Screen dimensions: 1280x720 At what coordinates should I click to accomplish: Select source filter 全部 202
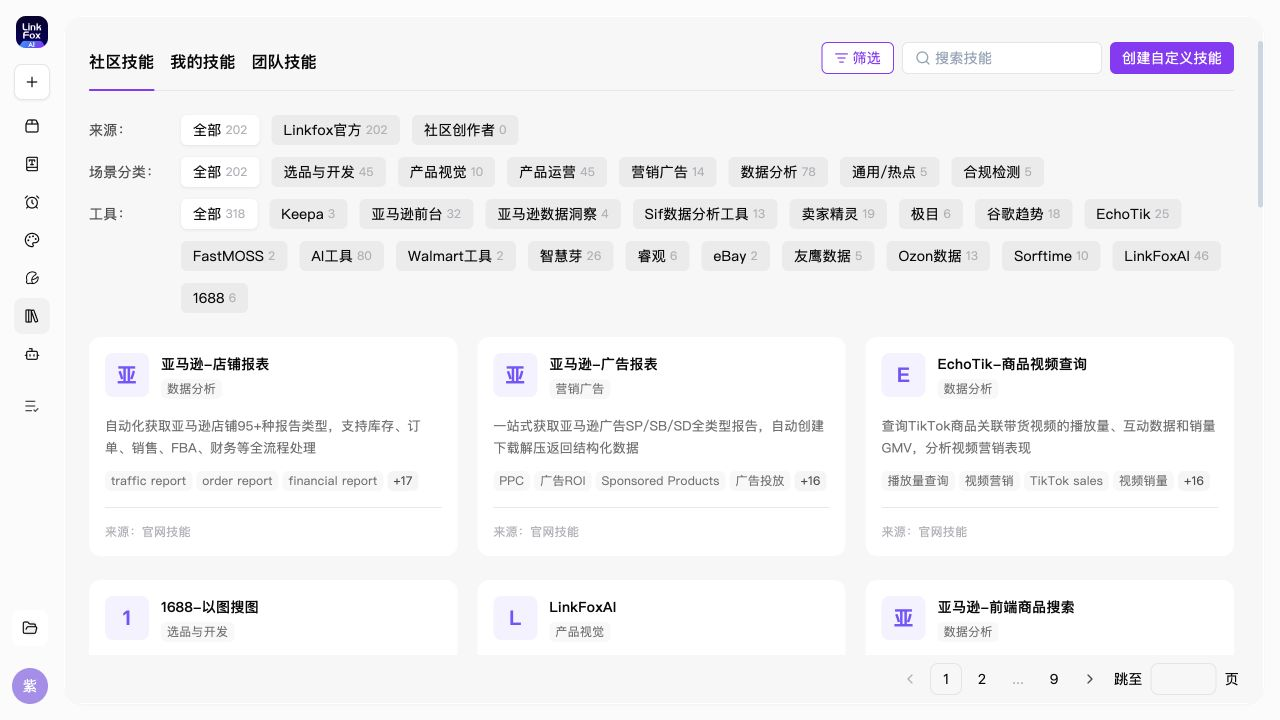[x=220, y=130]
